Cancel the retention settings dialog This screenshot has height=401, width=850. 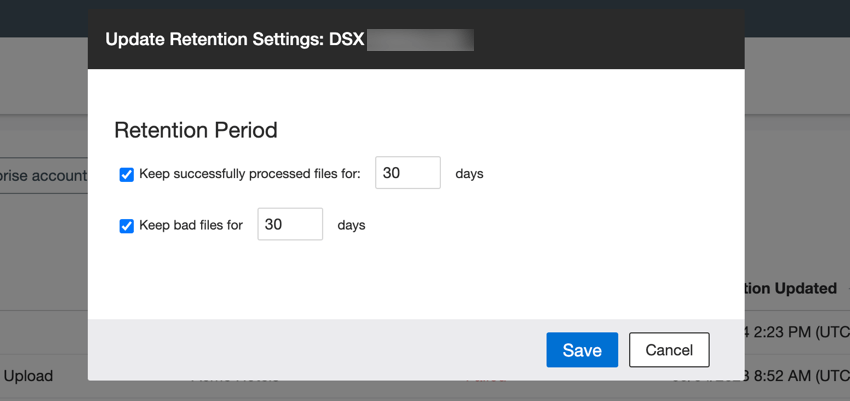669,350
